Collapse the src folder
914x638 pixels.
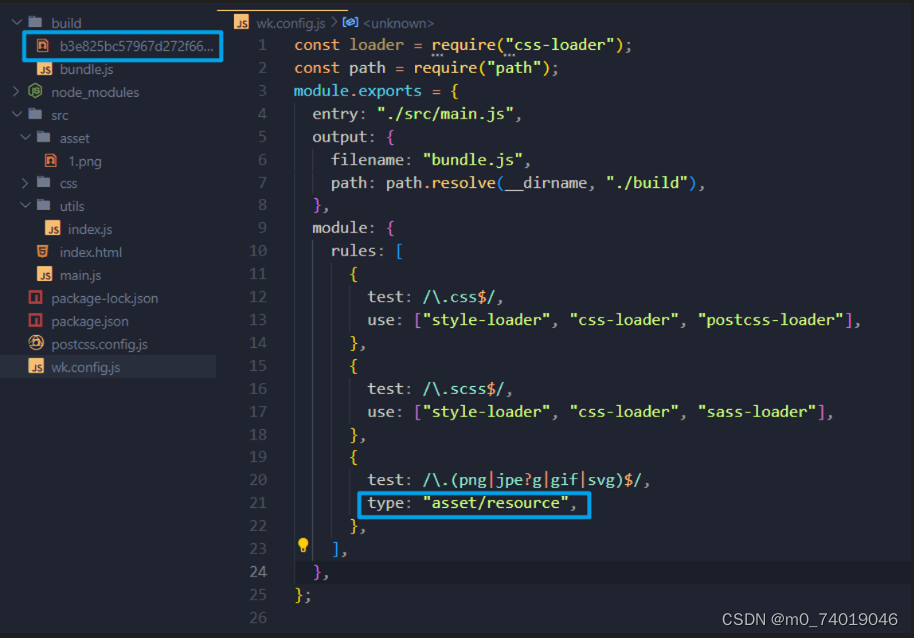[15, 114]
